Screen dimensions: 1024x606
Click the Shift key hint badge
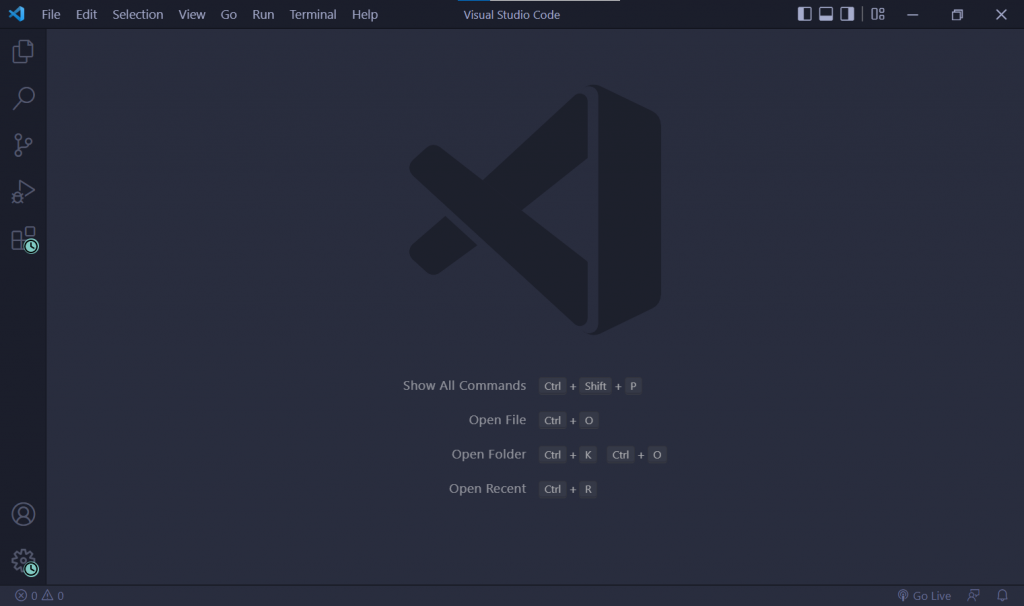595,386
